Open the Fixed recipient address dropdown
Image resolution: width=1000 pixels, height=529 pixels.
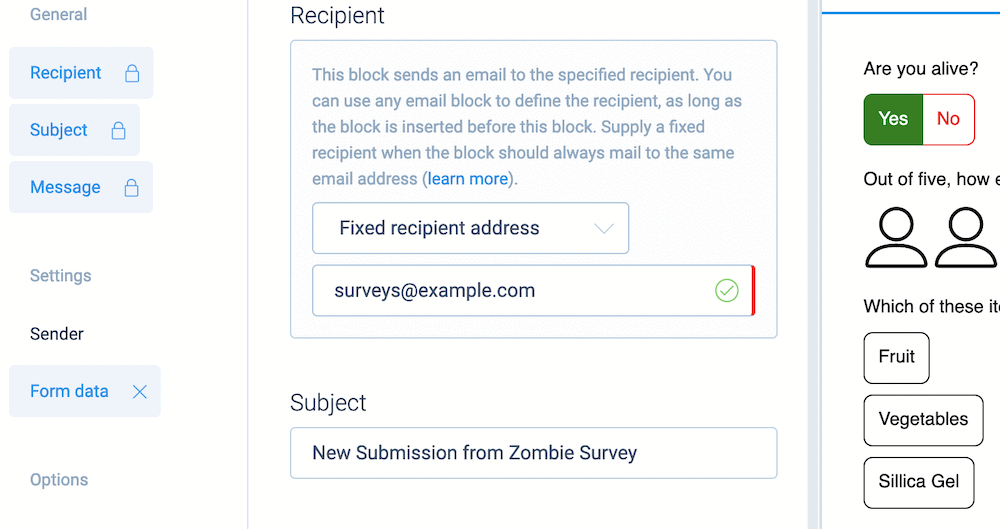470,228
